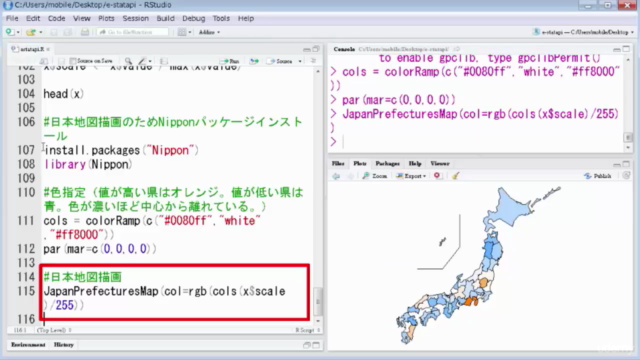
Task: Click the Publish plot button
Action: (x=598, y=176)
